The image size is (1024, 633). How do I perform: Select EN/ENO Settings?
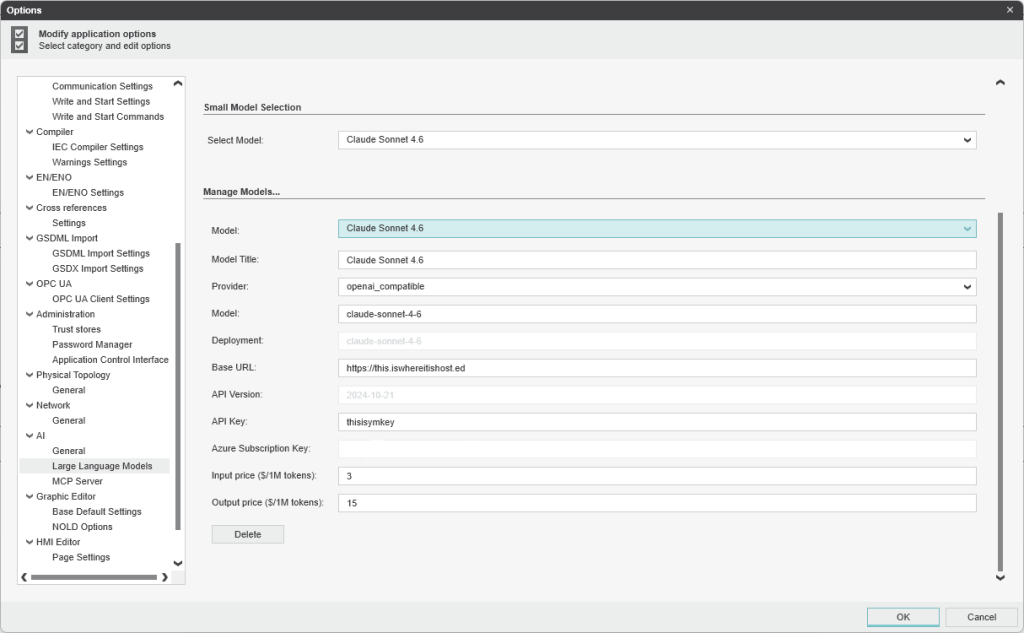[x=88, y=193]
